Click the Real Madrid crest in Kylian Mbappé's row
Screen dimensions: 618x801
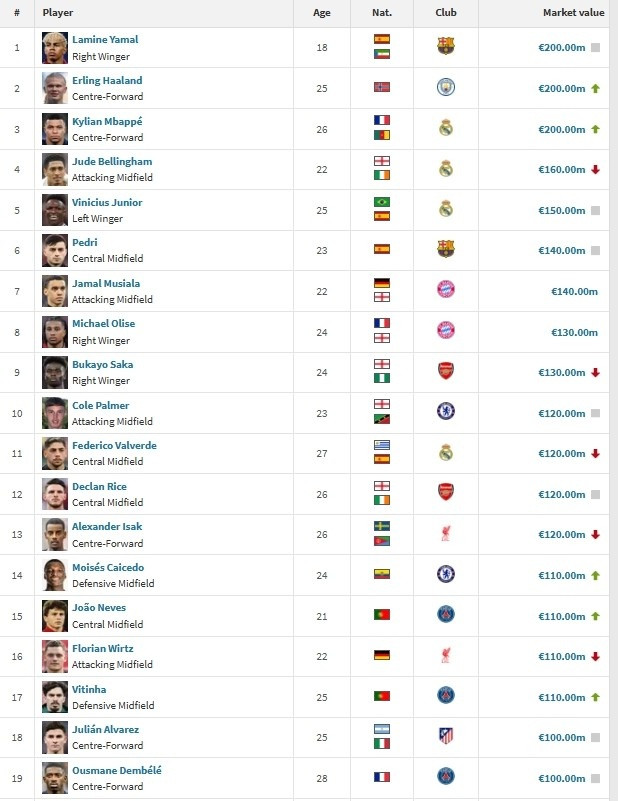point(446,128)
